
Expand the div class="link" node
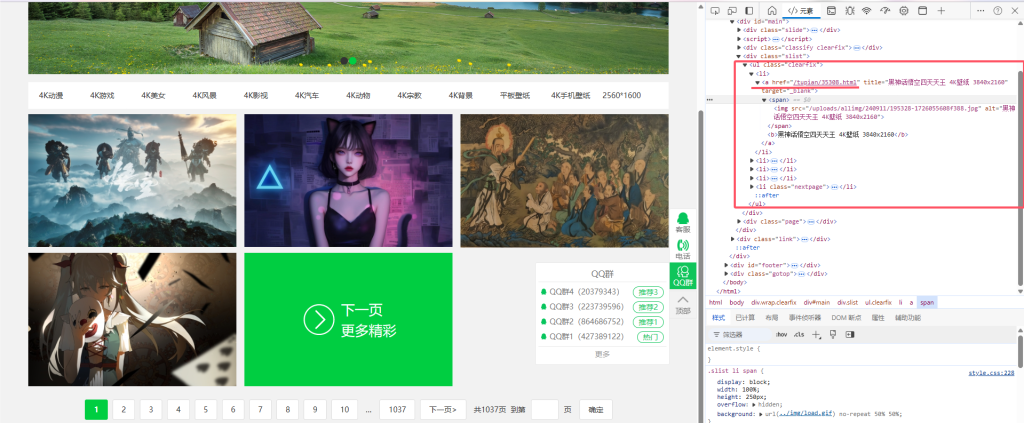coord(732,240)
